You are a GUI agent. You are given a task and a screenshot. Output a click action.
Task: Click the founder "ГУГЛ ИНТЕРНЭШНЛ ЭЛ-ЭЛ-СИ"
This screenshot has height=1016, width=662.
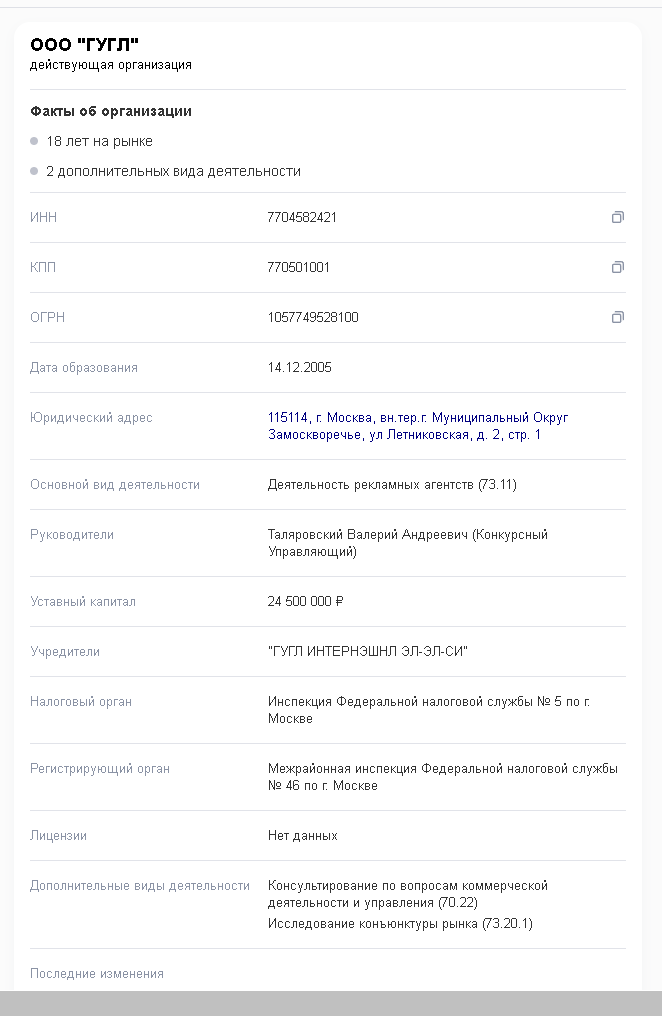(x=368, y=651)
